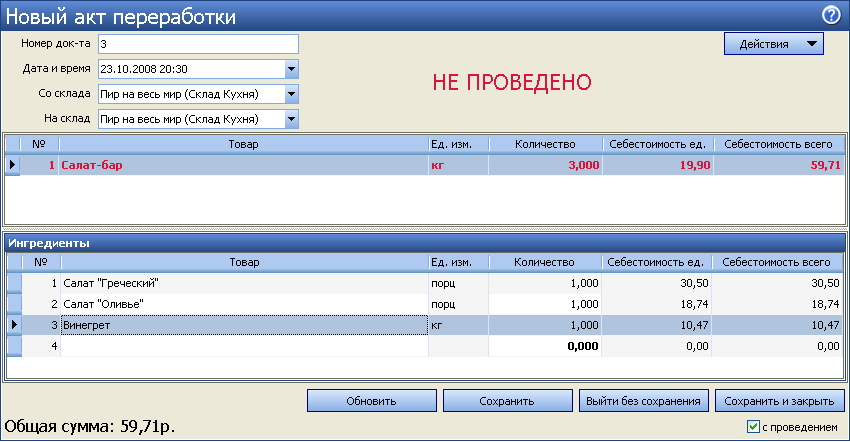This screenshot has height=442, width=850.
Task: Click top table Количество column header
Action: coord(545,144)
